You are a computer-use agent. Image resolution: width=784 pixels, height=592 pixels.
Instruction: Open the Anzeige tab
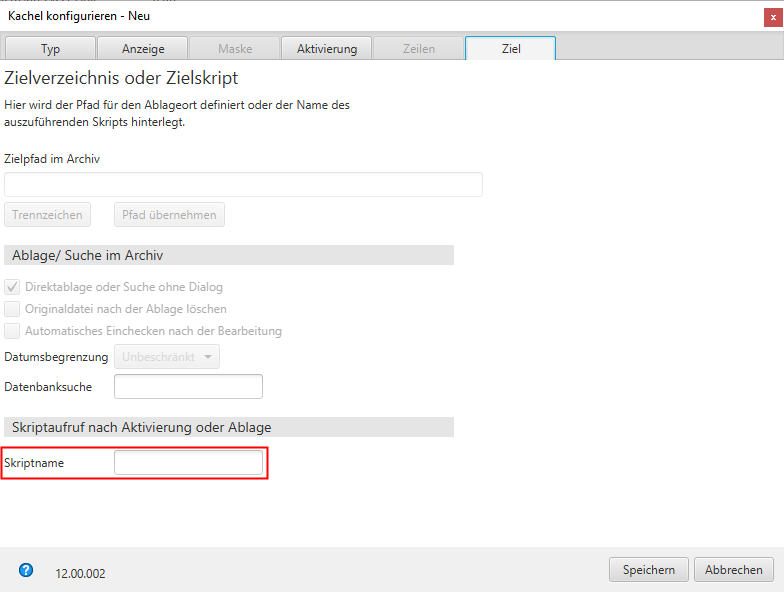click(x=143, y=48)
